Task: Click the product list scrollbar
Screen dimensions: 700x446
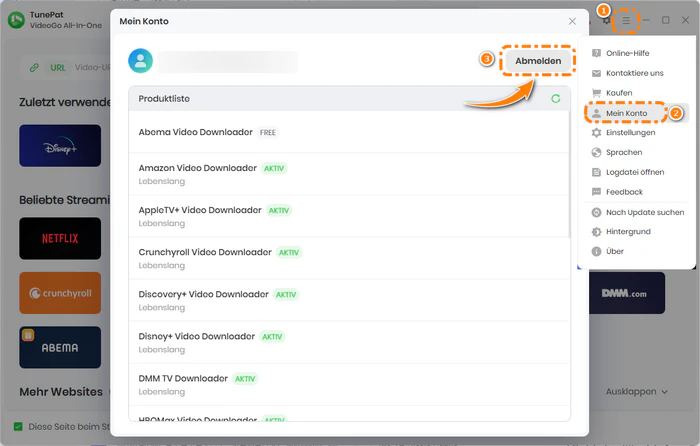Action: [570, 174]
